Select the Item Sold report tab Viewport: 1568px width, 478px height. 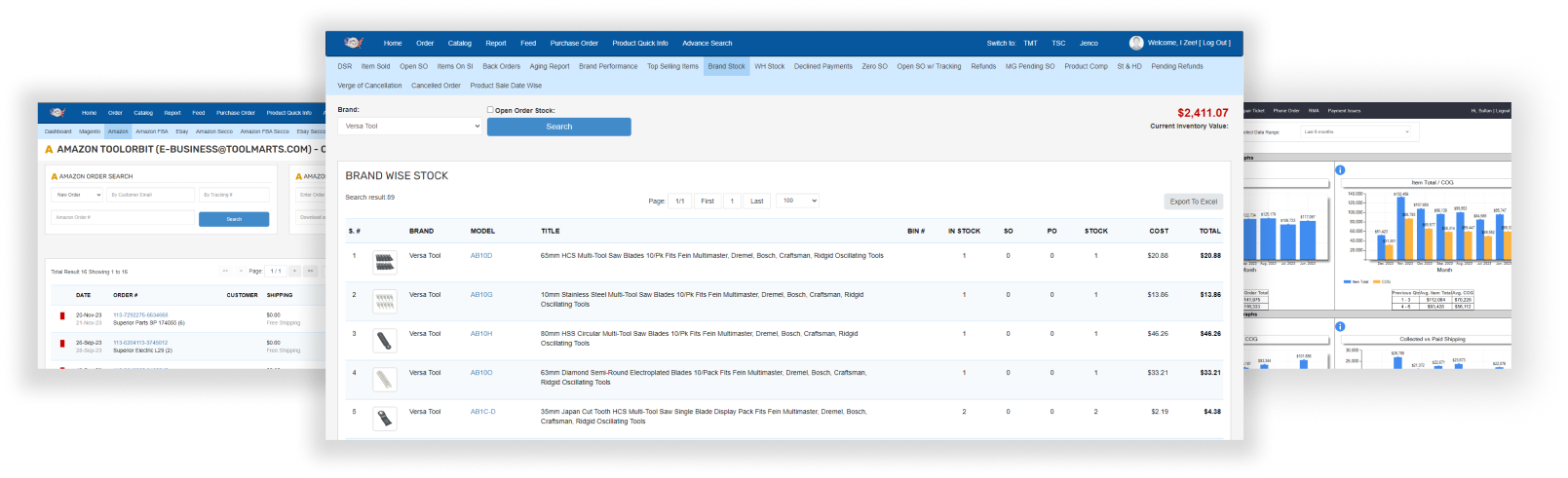click(375, 66)
